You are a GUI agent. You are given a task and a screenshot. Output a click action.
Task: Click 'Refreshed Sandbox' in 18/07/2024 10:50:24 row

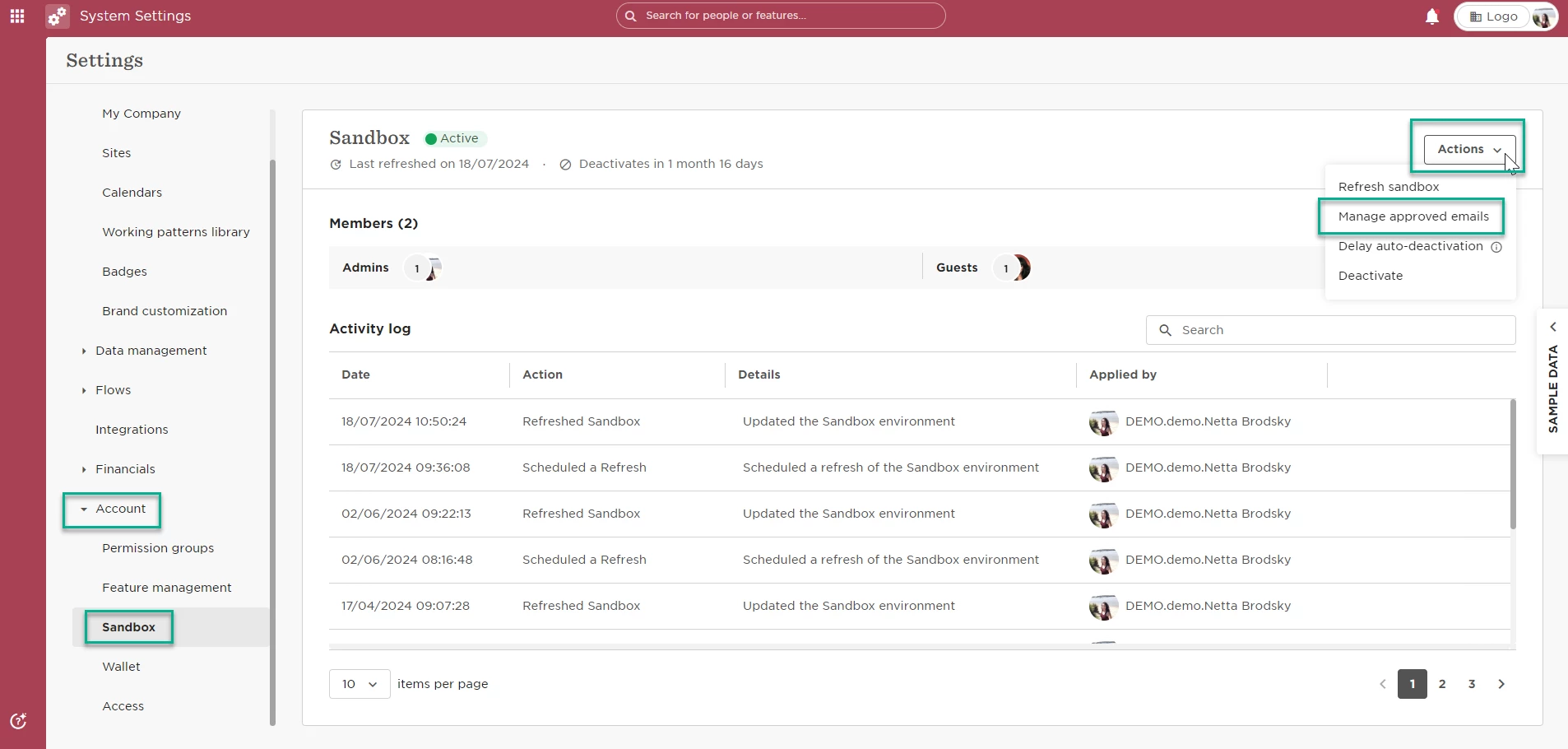[581, 421]
